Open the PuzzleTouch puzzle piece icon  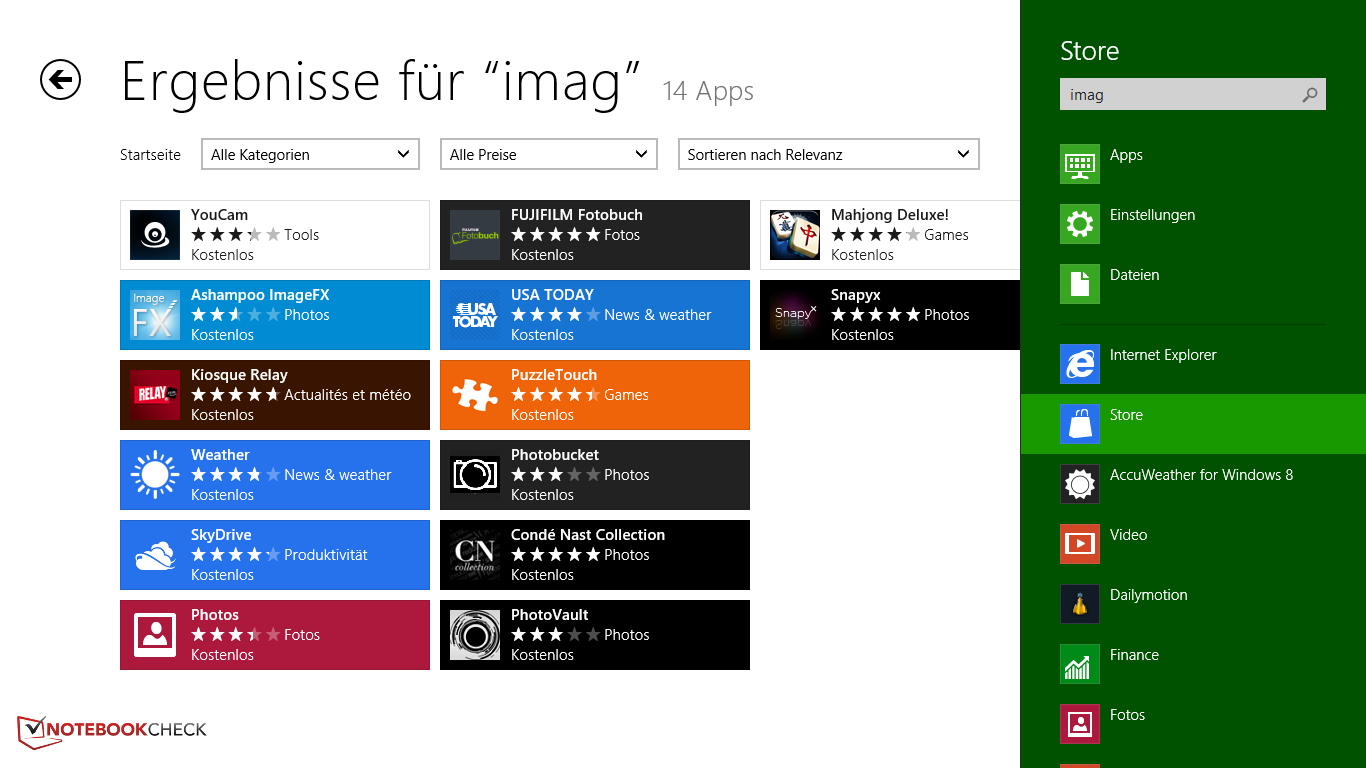475,395
